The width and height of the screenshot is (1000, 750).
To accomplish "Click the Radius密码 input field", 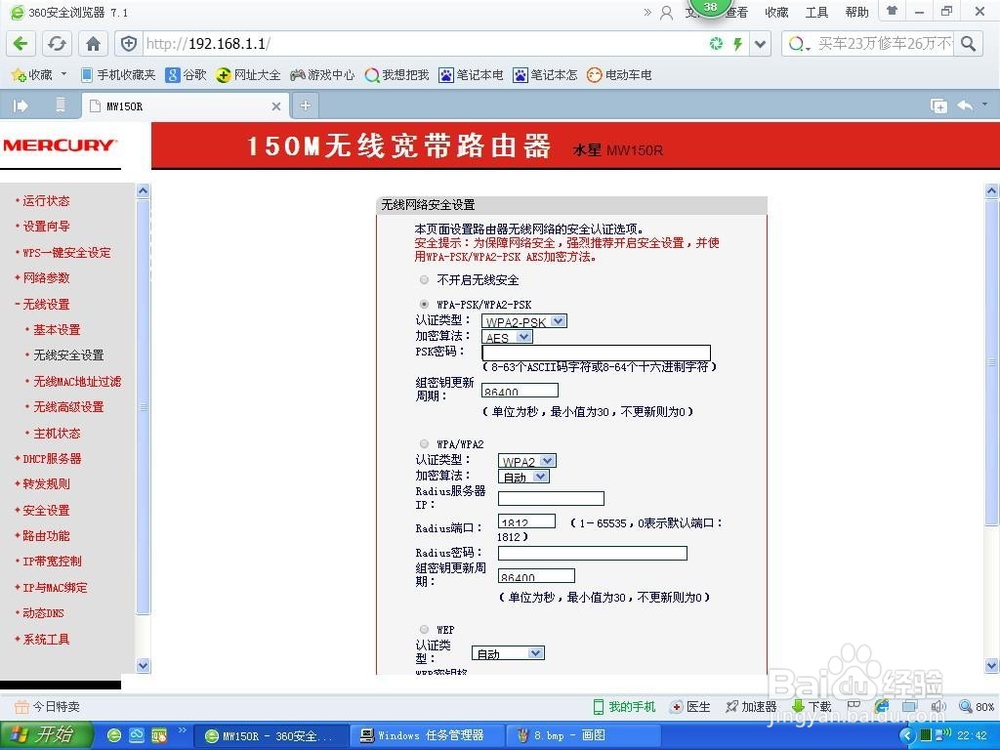I will (x=592, y=553).
